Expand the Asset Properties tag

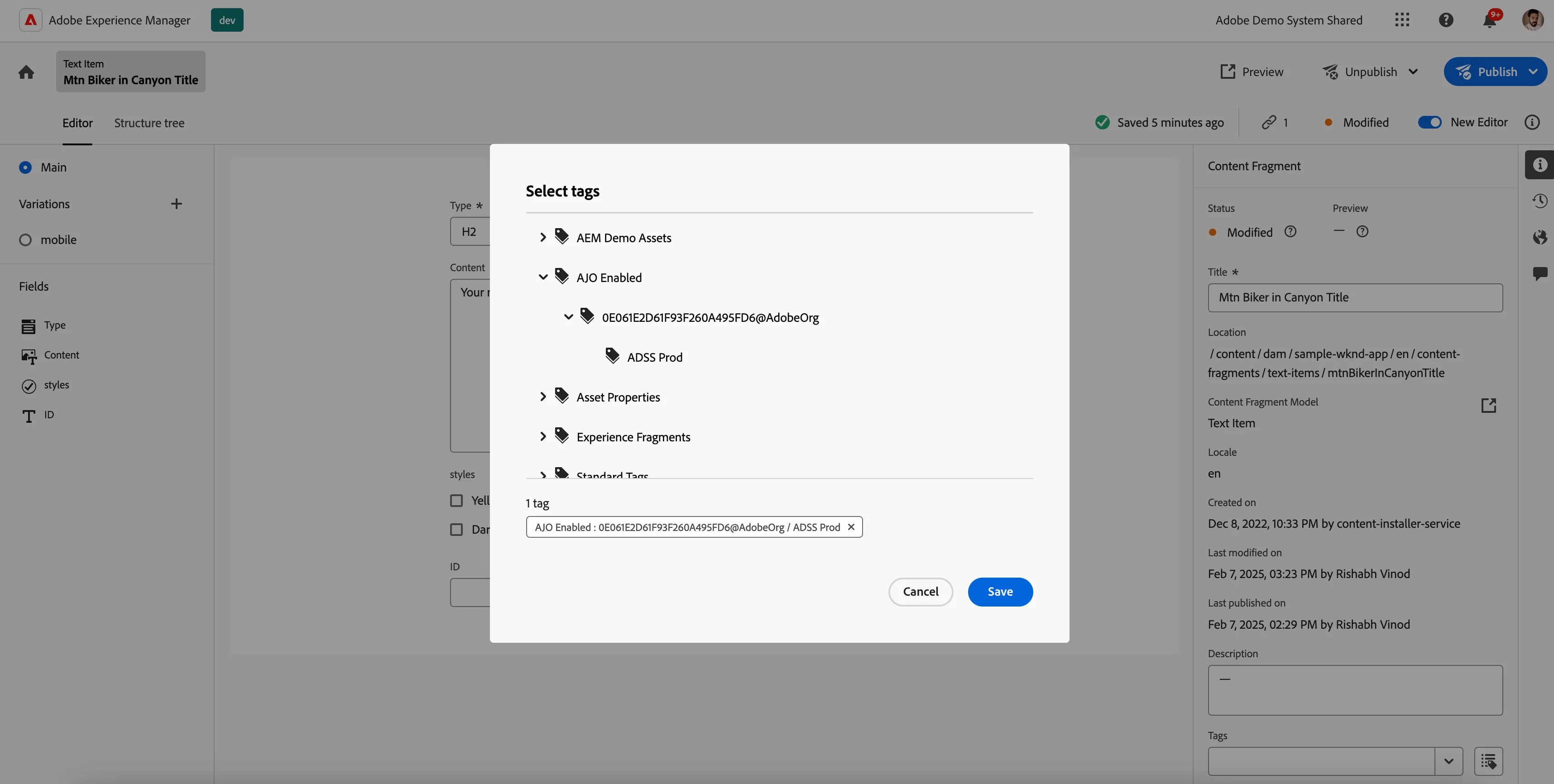point(542,397)
